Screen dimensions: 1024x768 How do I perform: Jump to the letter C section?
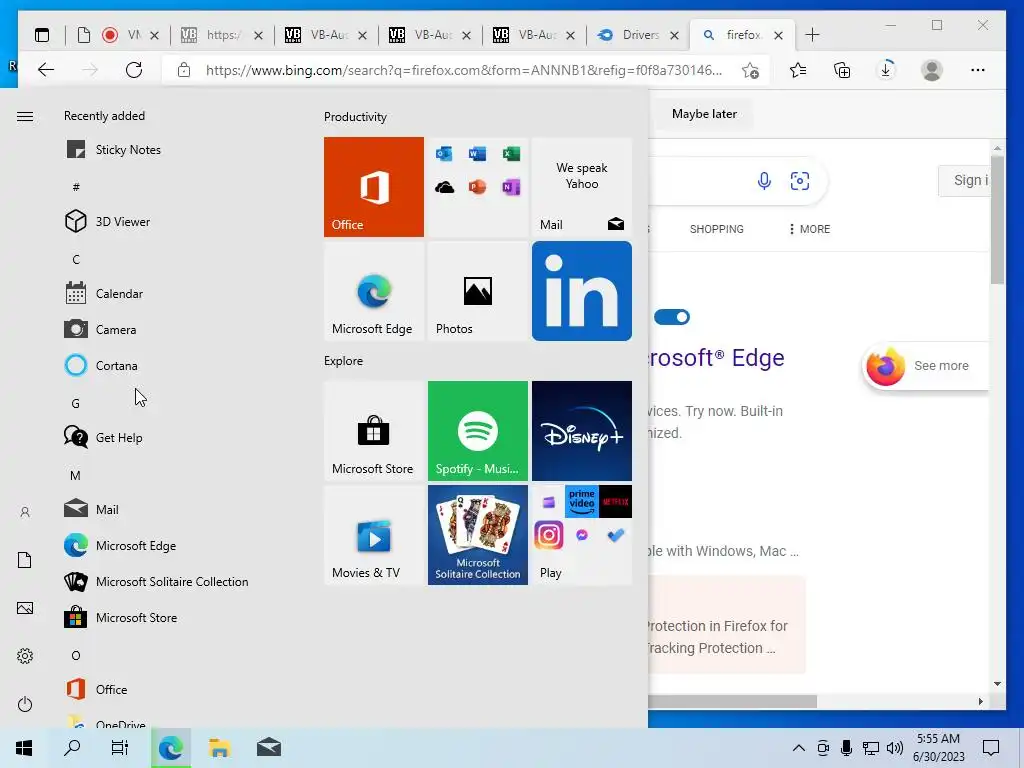pyautogui.click(x=76, y=259)
